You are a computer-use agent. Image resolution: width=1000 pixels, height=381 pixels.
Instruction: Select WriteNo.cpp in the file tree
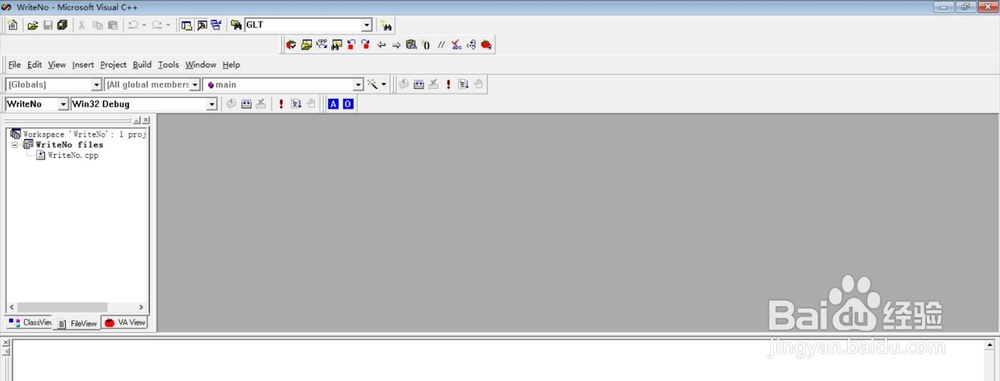coord(73,155)
